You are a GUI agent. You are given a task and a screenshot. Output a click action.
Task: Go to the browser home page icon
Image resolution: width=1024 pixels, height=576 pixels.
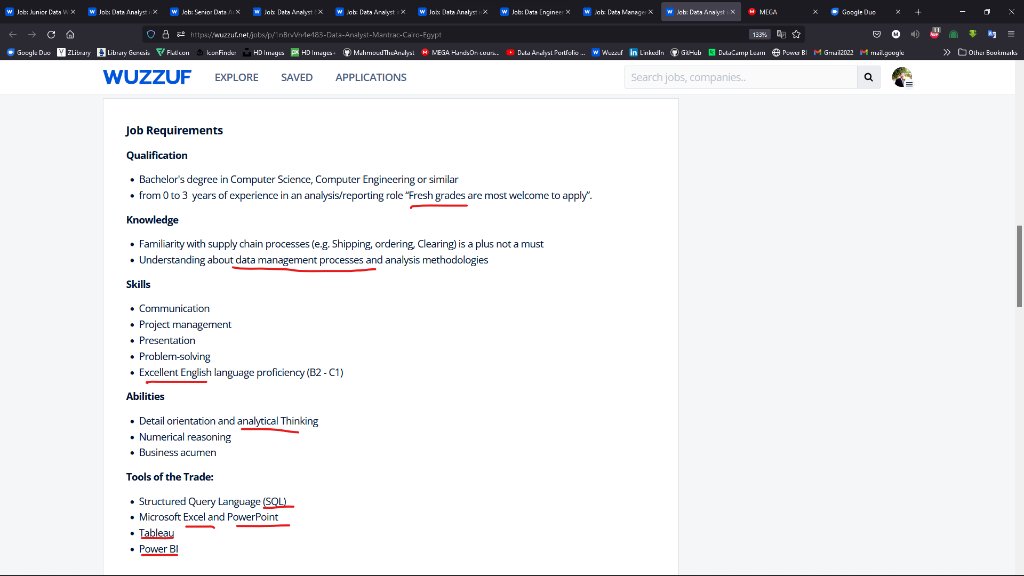pos(70,35)
